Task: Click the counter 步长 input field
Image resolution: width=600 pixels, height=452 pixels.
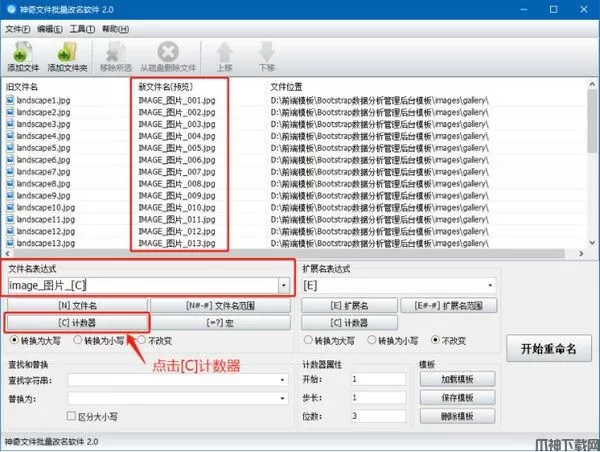Action: pos(378,398)
